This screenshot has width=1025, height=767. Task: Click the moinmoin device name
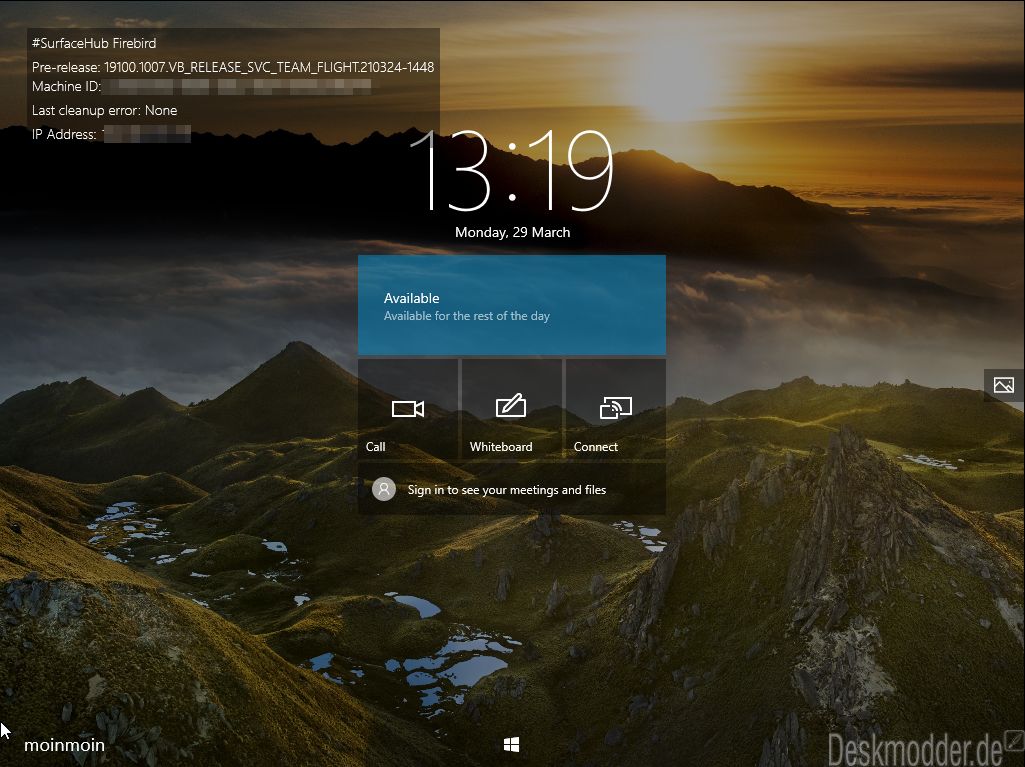(64, 745)
